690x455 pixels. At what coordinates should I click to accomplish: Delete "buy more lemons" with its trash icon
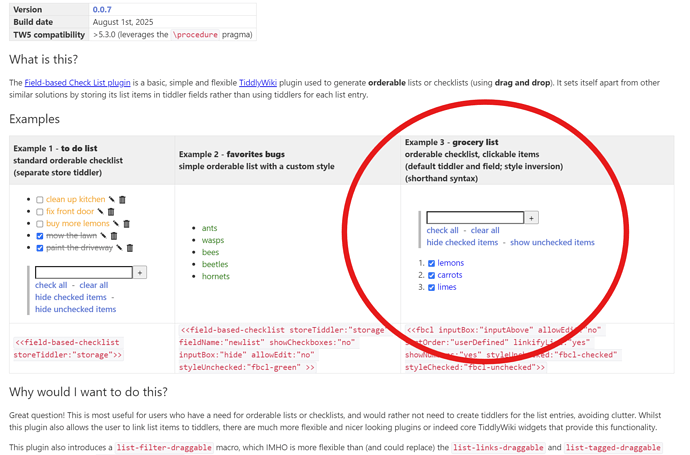(126, 224)
